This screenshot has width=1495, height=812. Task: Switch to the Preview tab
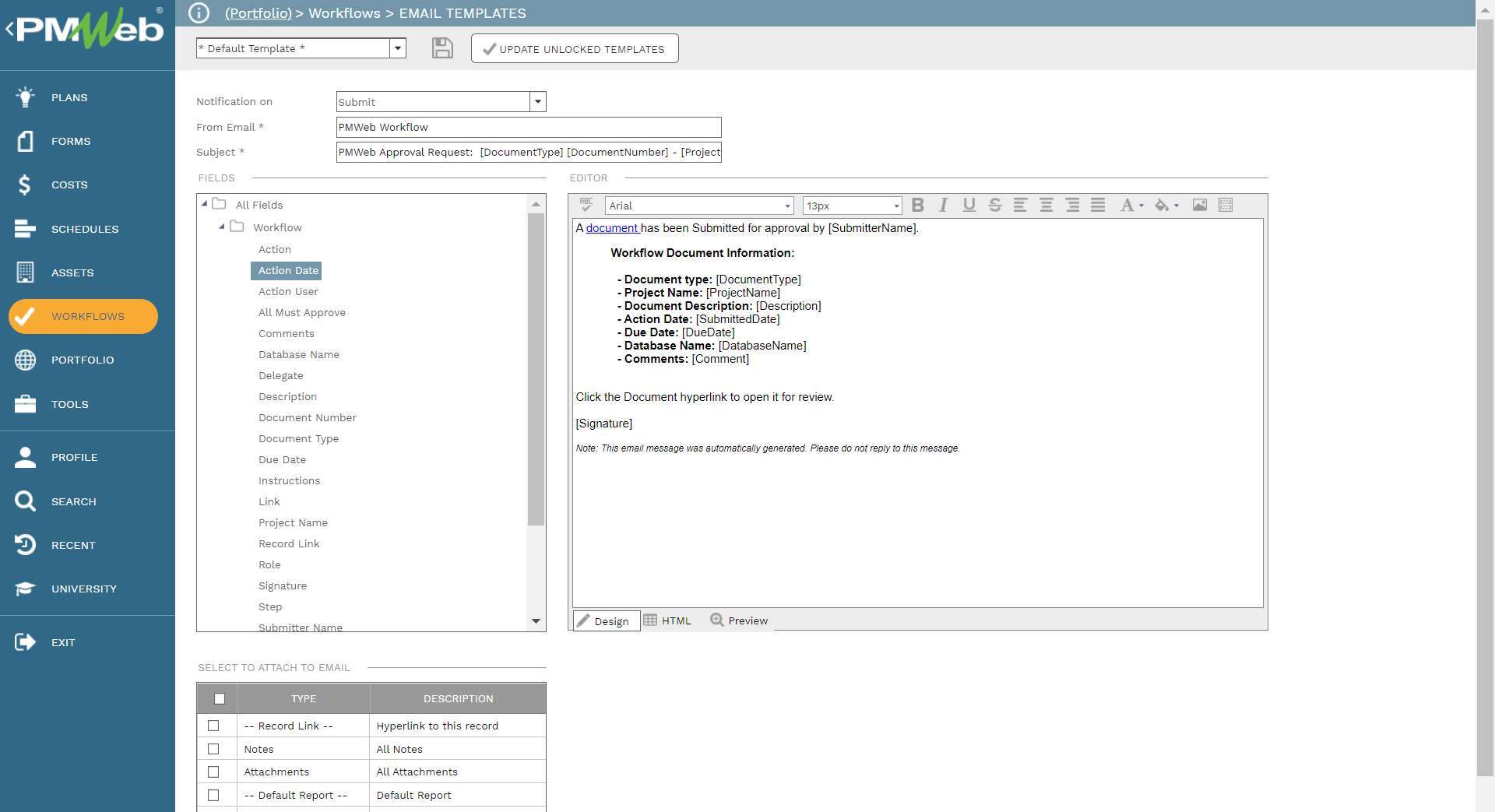(738, 620)
